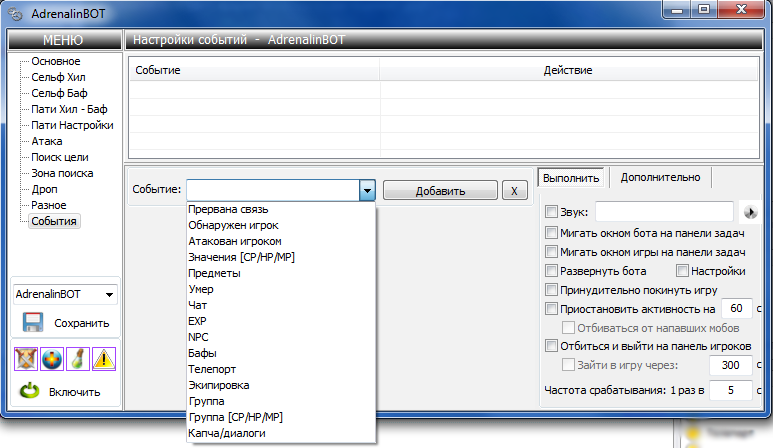The image size is (773, 448).
Task: Click the sound file path field
Action: click(664, 212)
